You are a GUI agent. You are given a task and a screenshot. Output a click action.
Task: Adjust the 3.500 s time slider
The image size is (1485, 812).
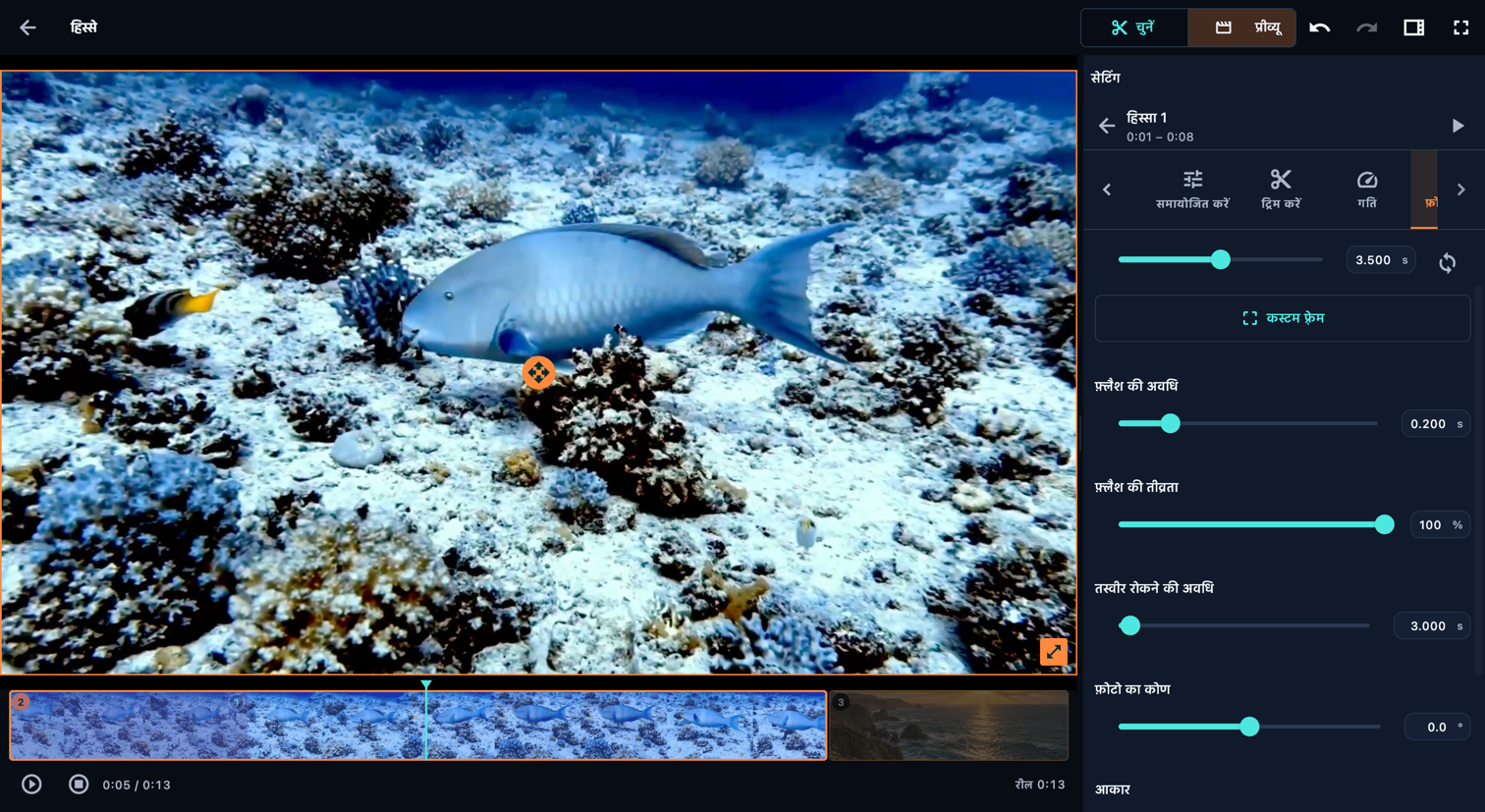click(x=1220, y=260)
